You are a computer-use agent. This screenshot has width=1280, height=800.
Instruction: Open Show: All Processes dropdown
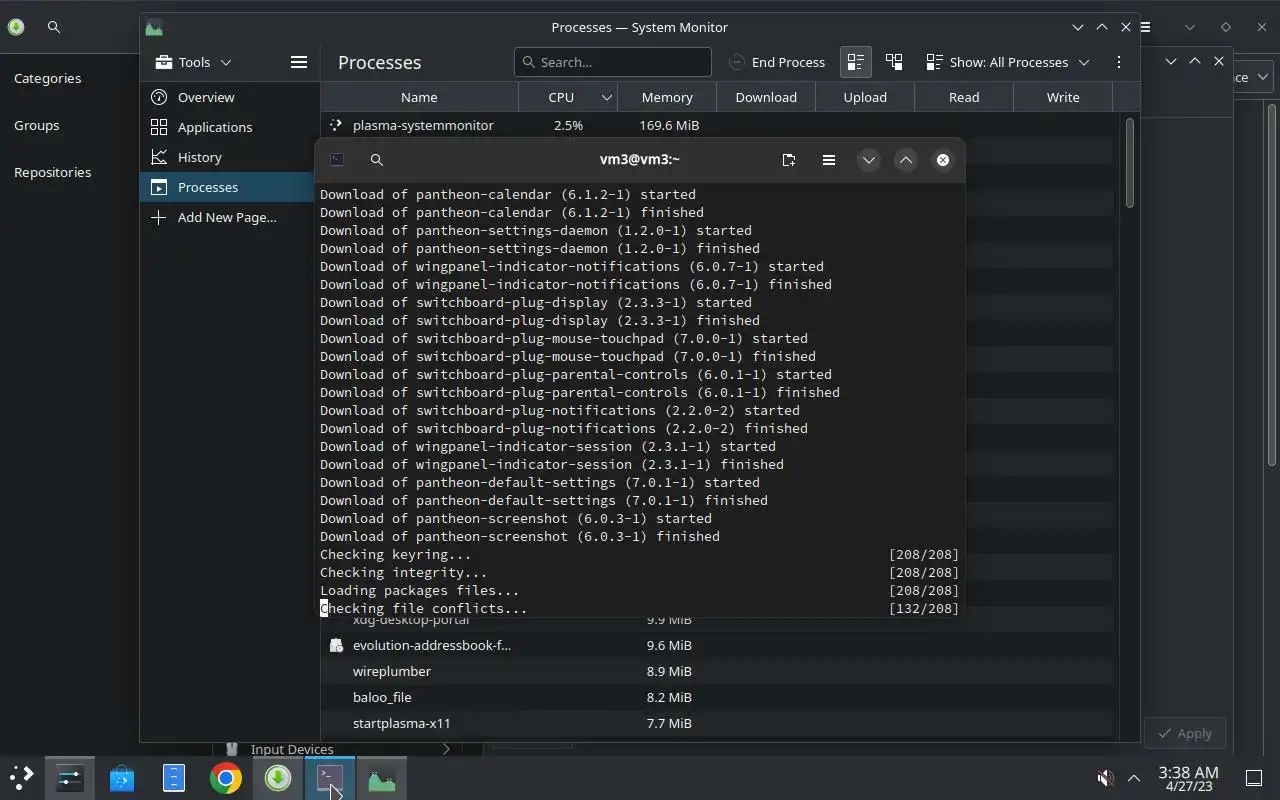(1008, 62)
